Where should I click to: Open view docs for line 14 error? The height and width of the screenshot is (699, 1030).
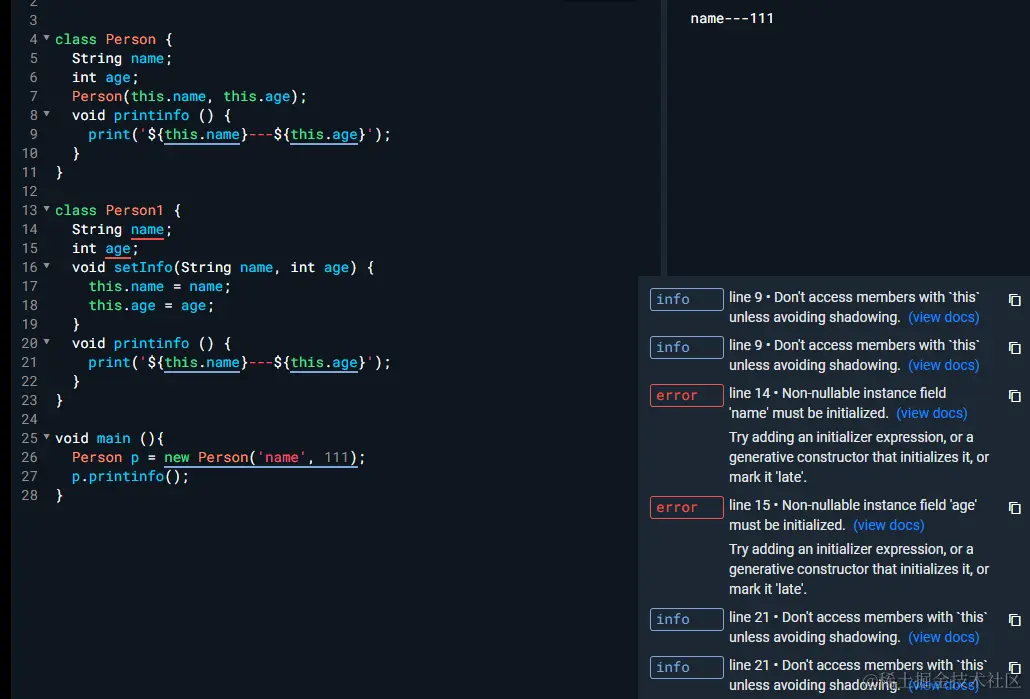pyautogui.click(x=931, y=413)
